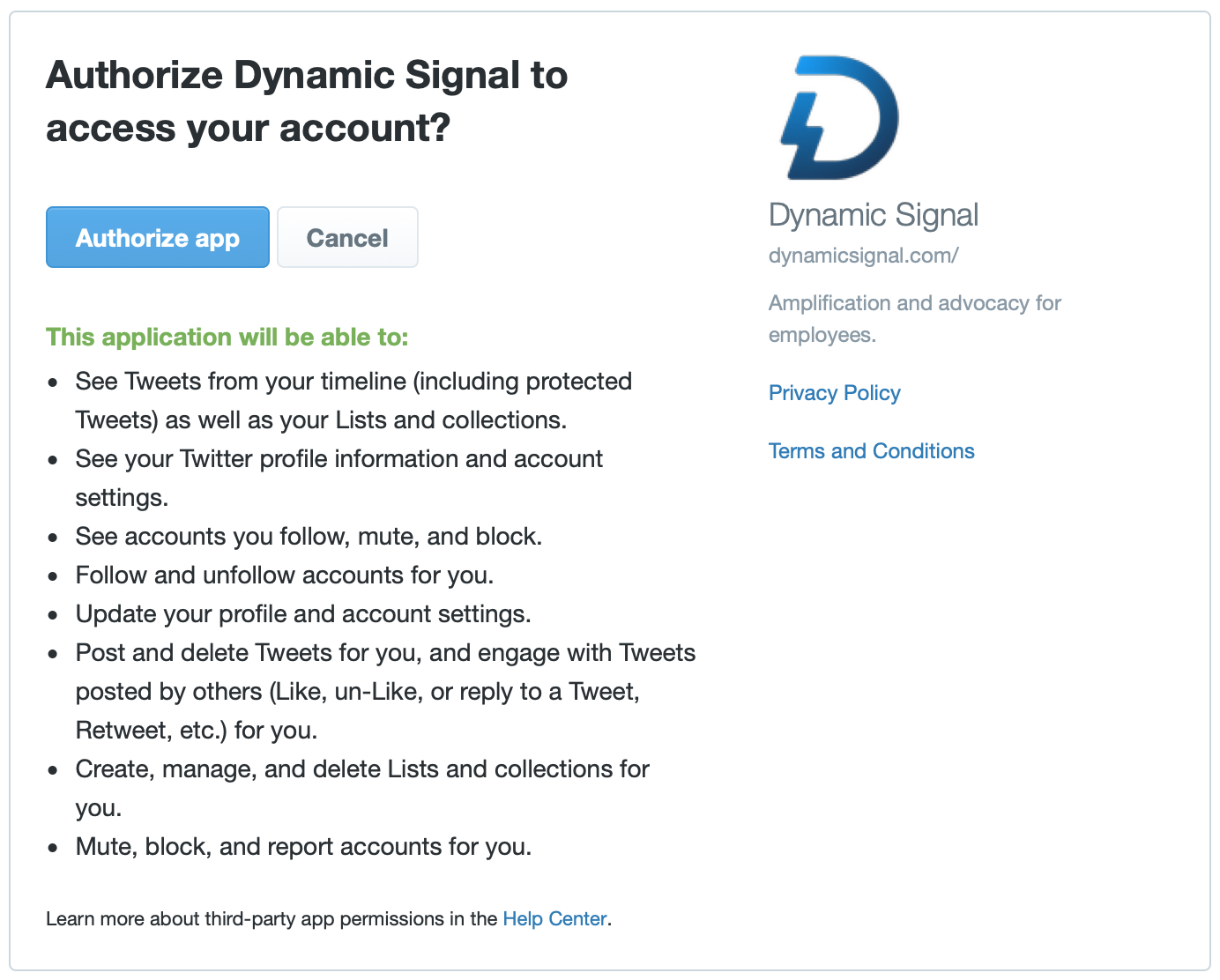Click the dynamicsignal.com/ URL text
Screen dimensions: 1220x980
tap(863, 256)
